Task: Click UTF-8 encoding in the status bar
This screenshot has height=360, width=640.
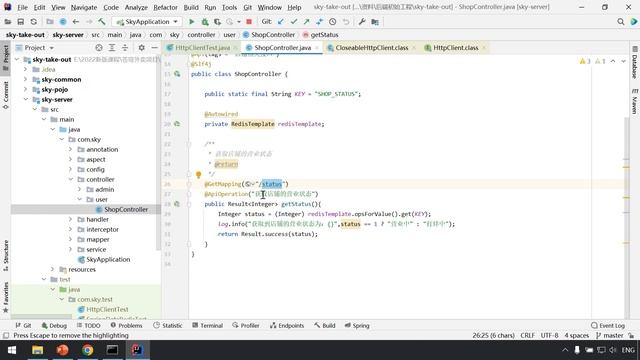Action: [x=549, y=336]
